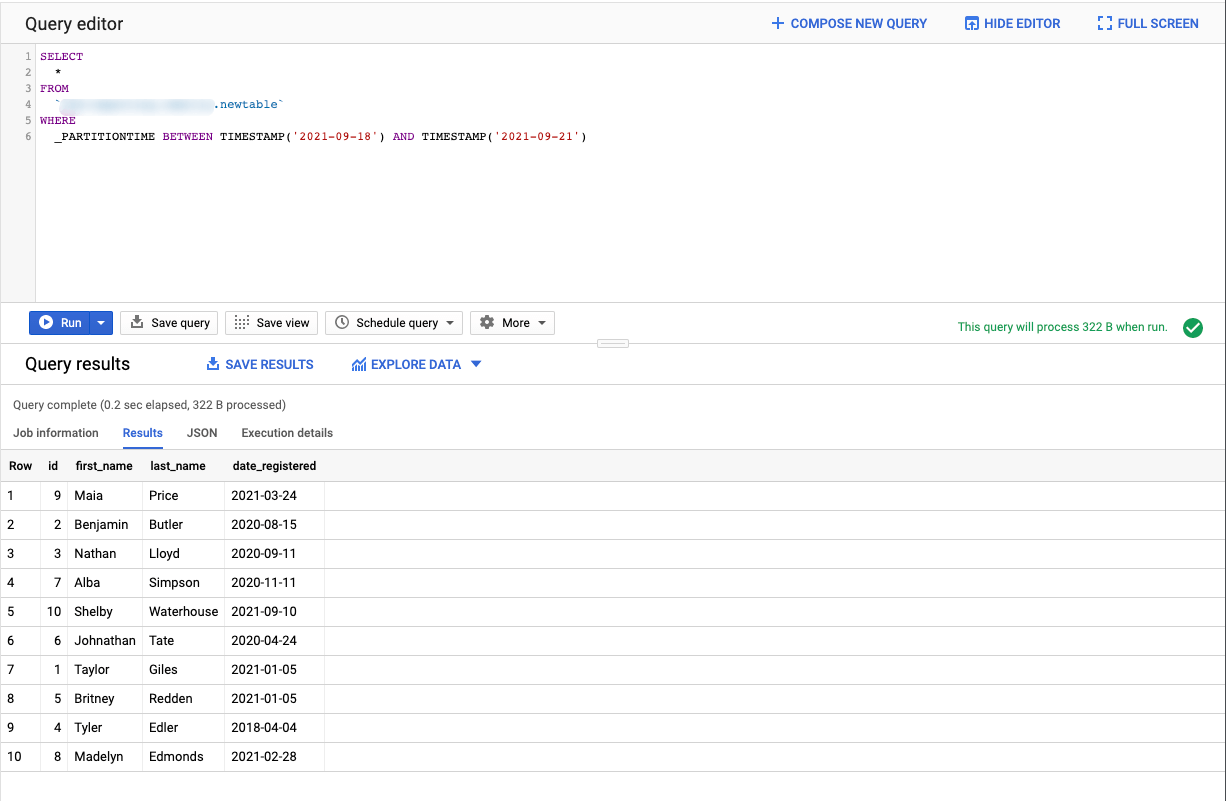Expand the Explore Data dropdown arrow
The width and height of the screenshot is (1226, 801).
pos(476,364)
